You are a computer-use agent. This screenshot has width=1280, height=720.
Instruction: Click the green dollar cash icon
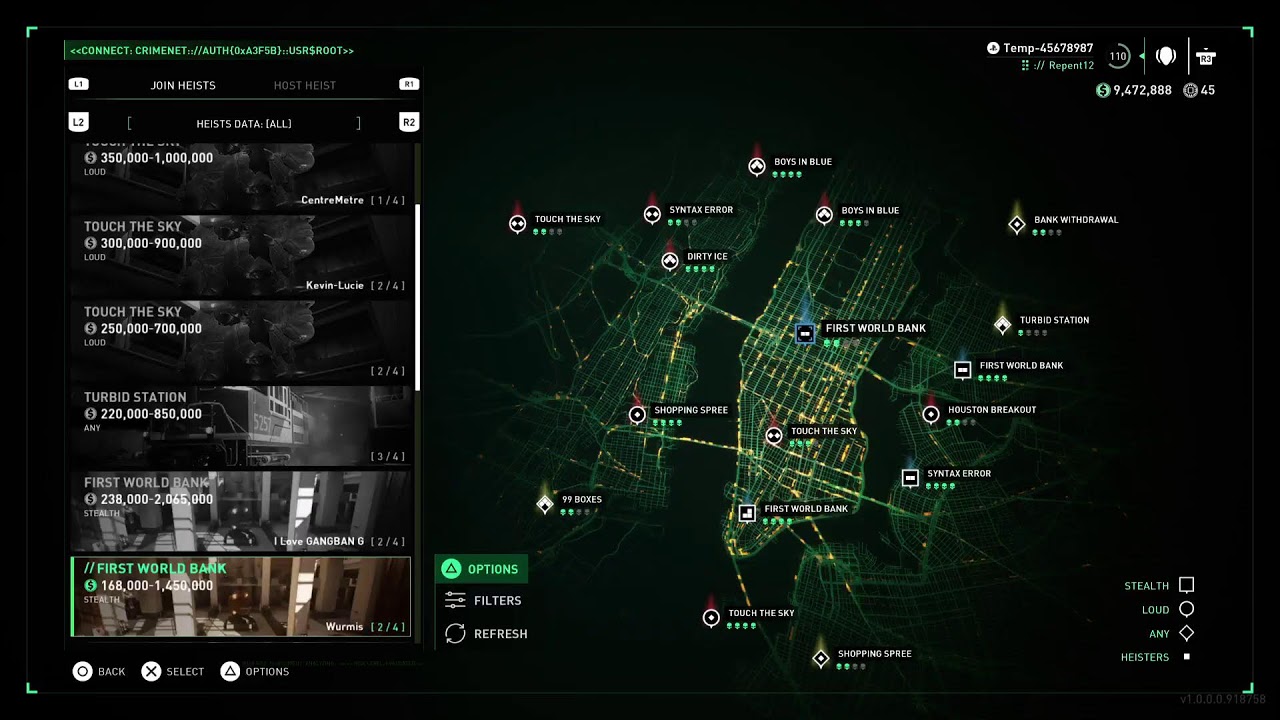[x=1103, y=90]
